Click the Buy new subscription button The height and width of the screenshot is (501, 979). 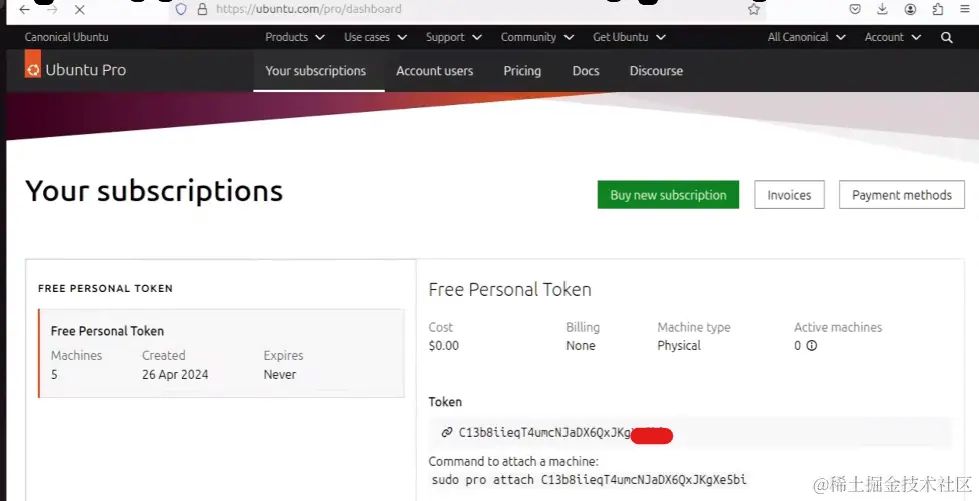click(x=668, y=195)
